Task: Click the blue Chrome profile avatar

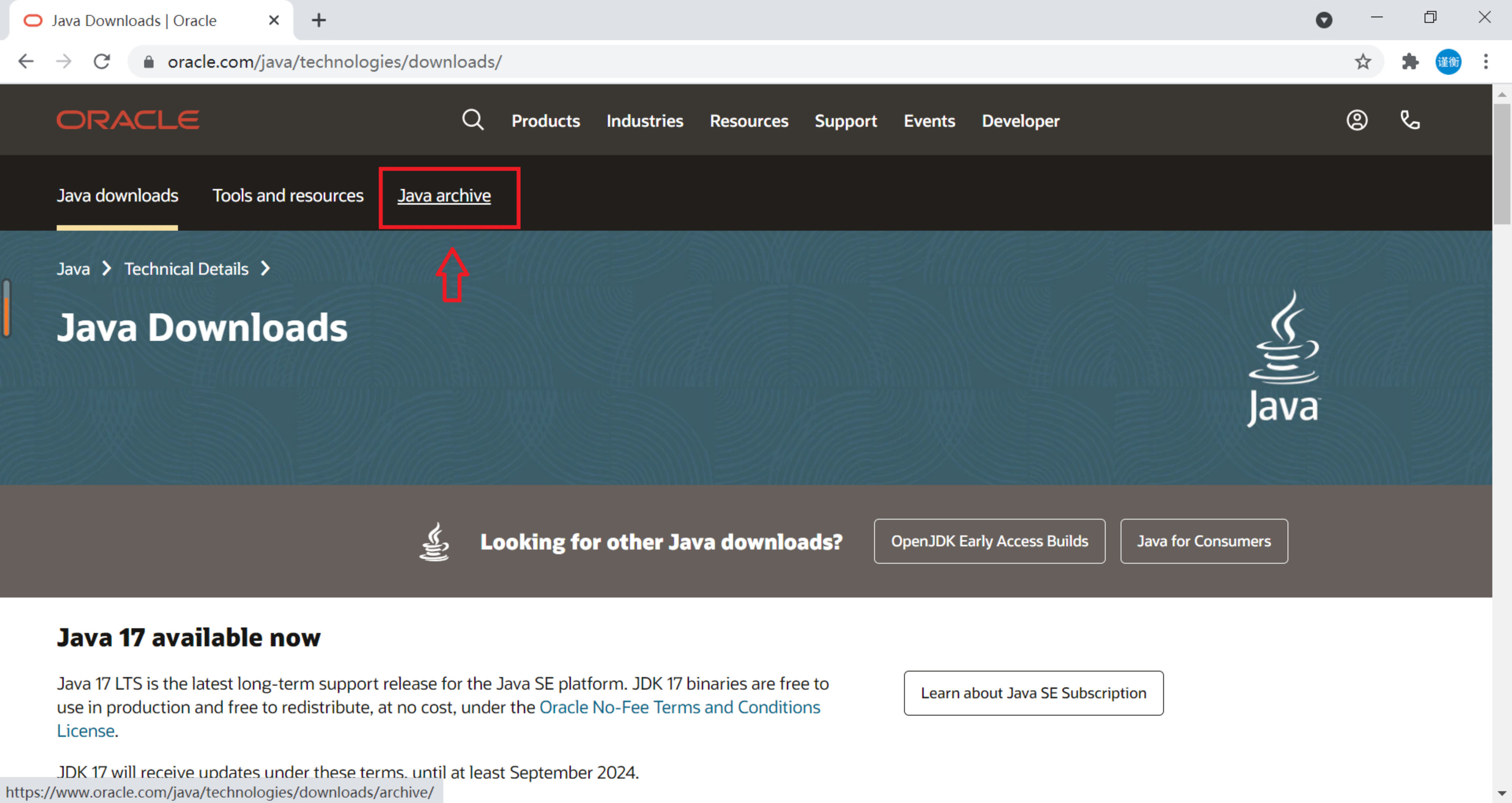Action: click(1448, 61)
